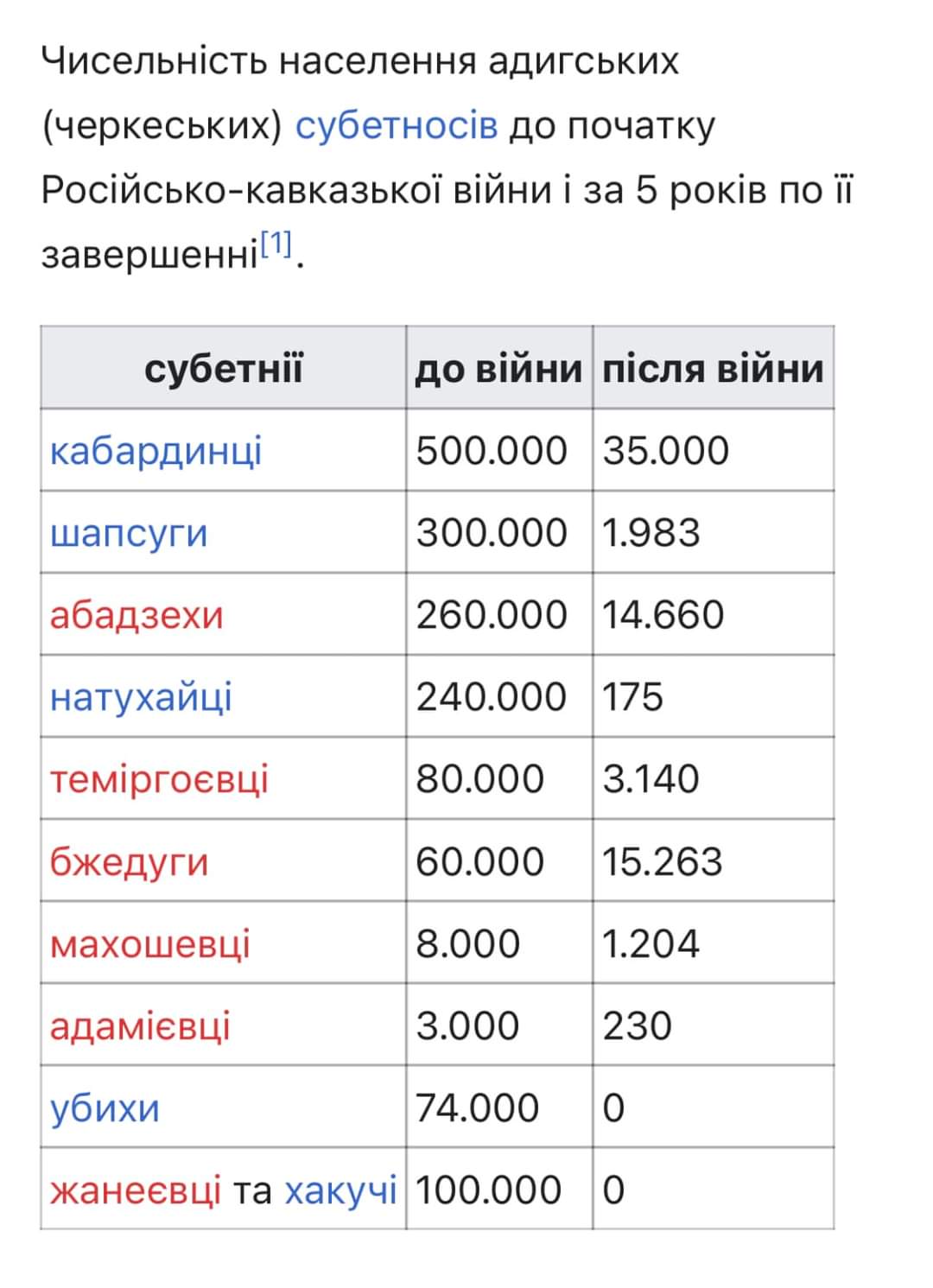Image resolution: width=933 pixels, height=1288 pixels.
Task: Click the 15.263 table cell
Action: (662, 861)
